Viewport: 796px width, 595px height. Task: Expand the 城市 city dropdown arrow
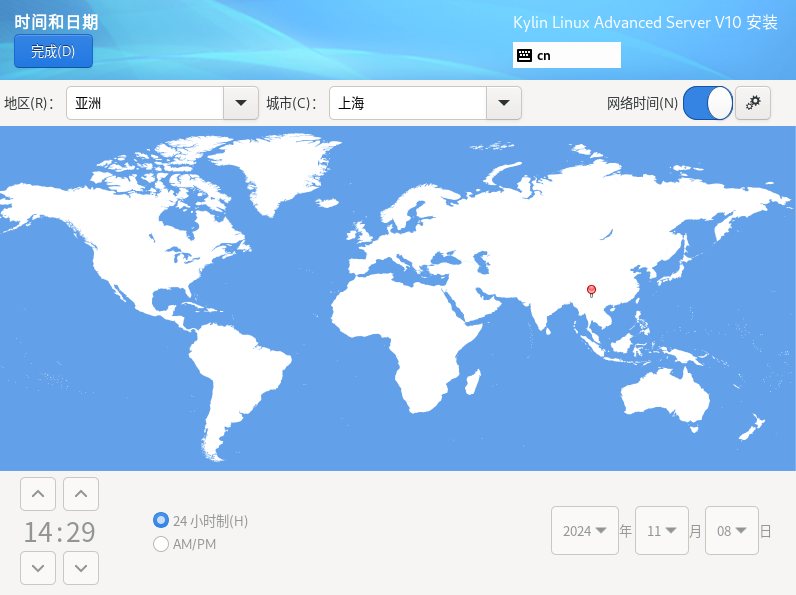504,103
